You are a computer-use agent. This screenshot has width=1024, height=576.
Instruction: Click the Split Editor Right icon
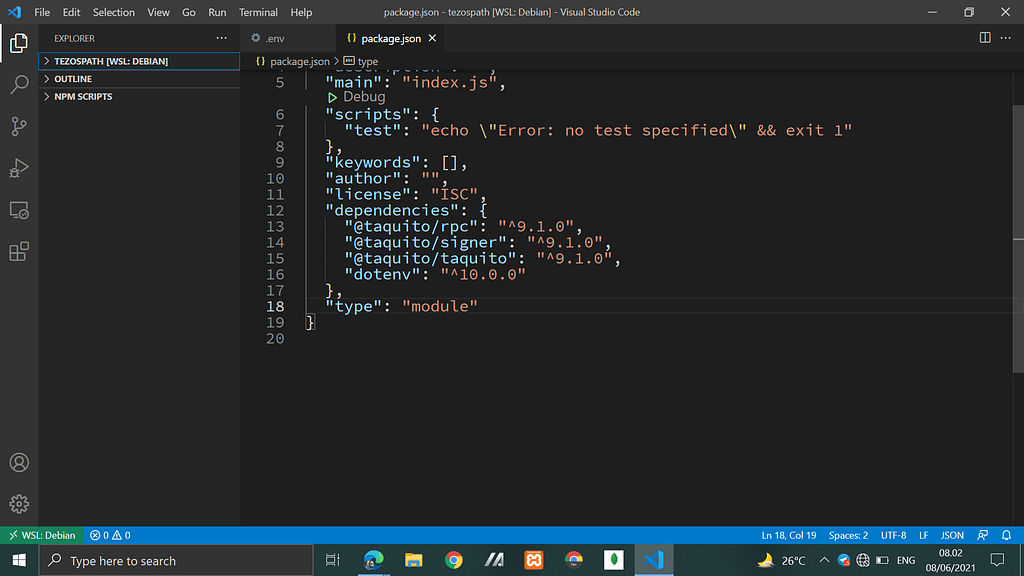pos(985,38)
